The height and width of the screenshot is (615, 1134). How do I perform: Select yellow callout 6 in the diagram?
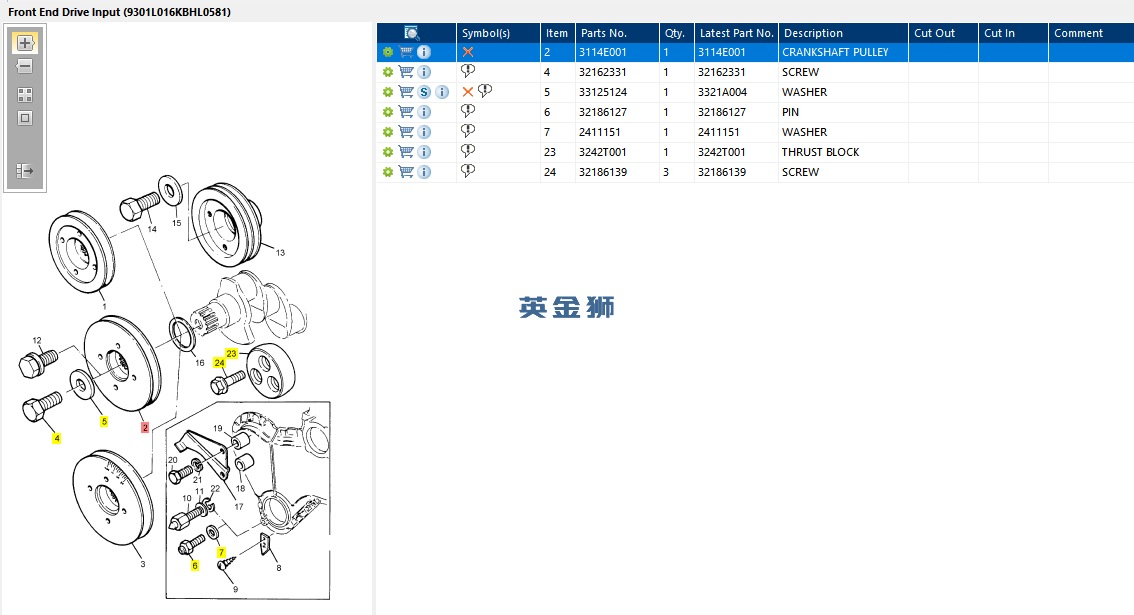(x=195, y=565)
